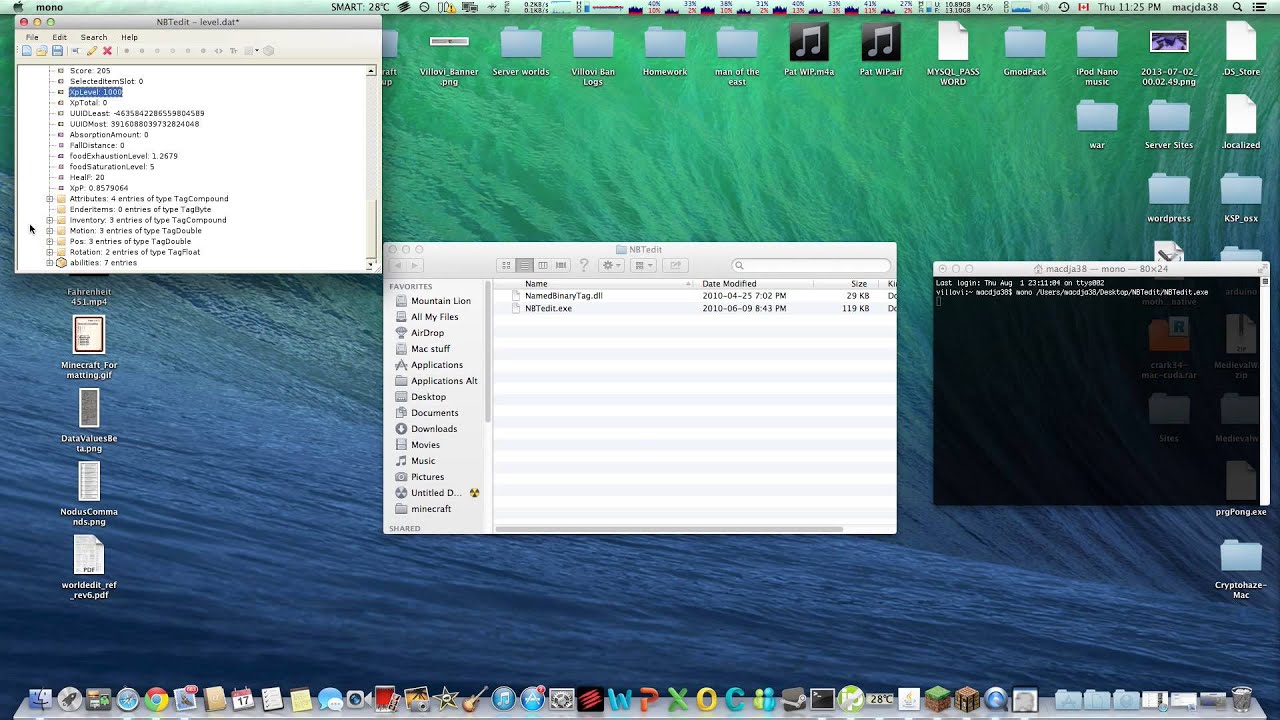Viewport: 1280px width, 720px height.
Task: Click the Finder share button
Action: (675, 265)
